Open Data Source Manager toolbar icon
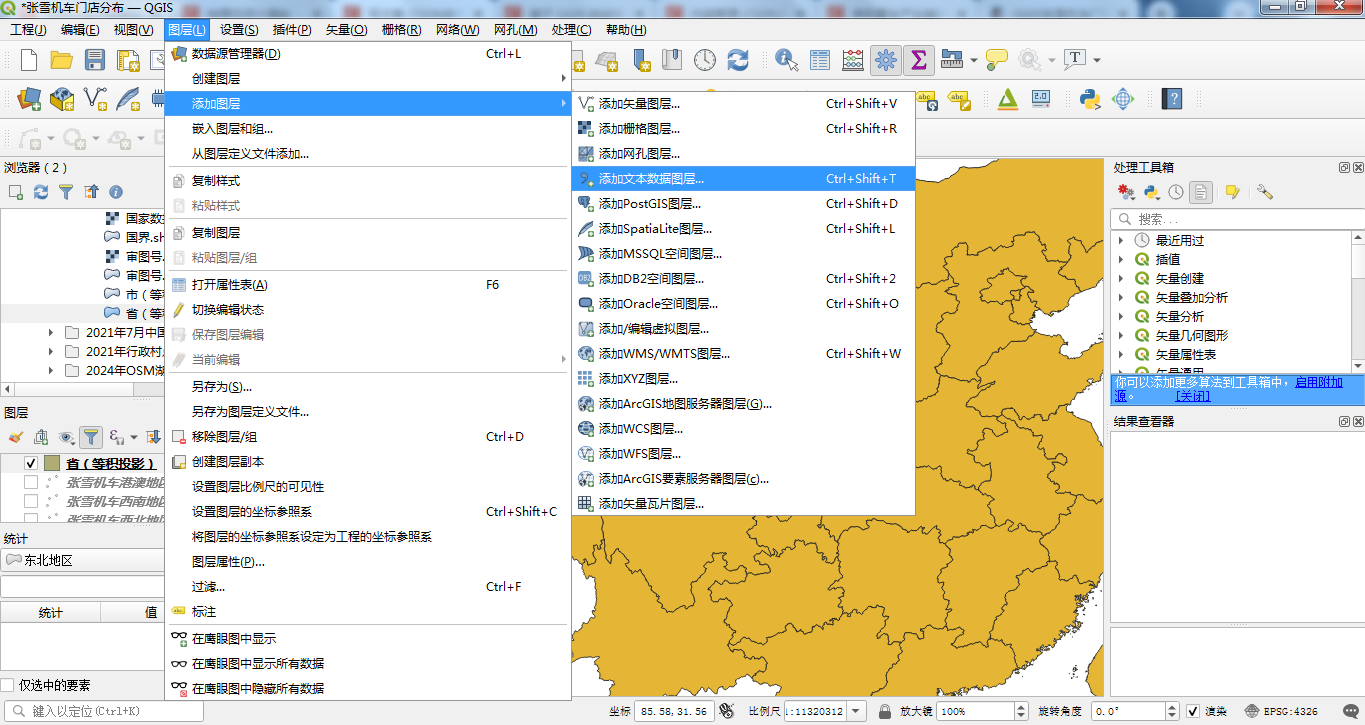The width and height of the screenshot is (1365, 725). point(29,99)
